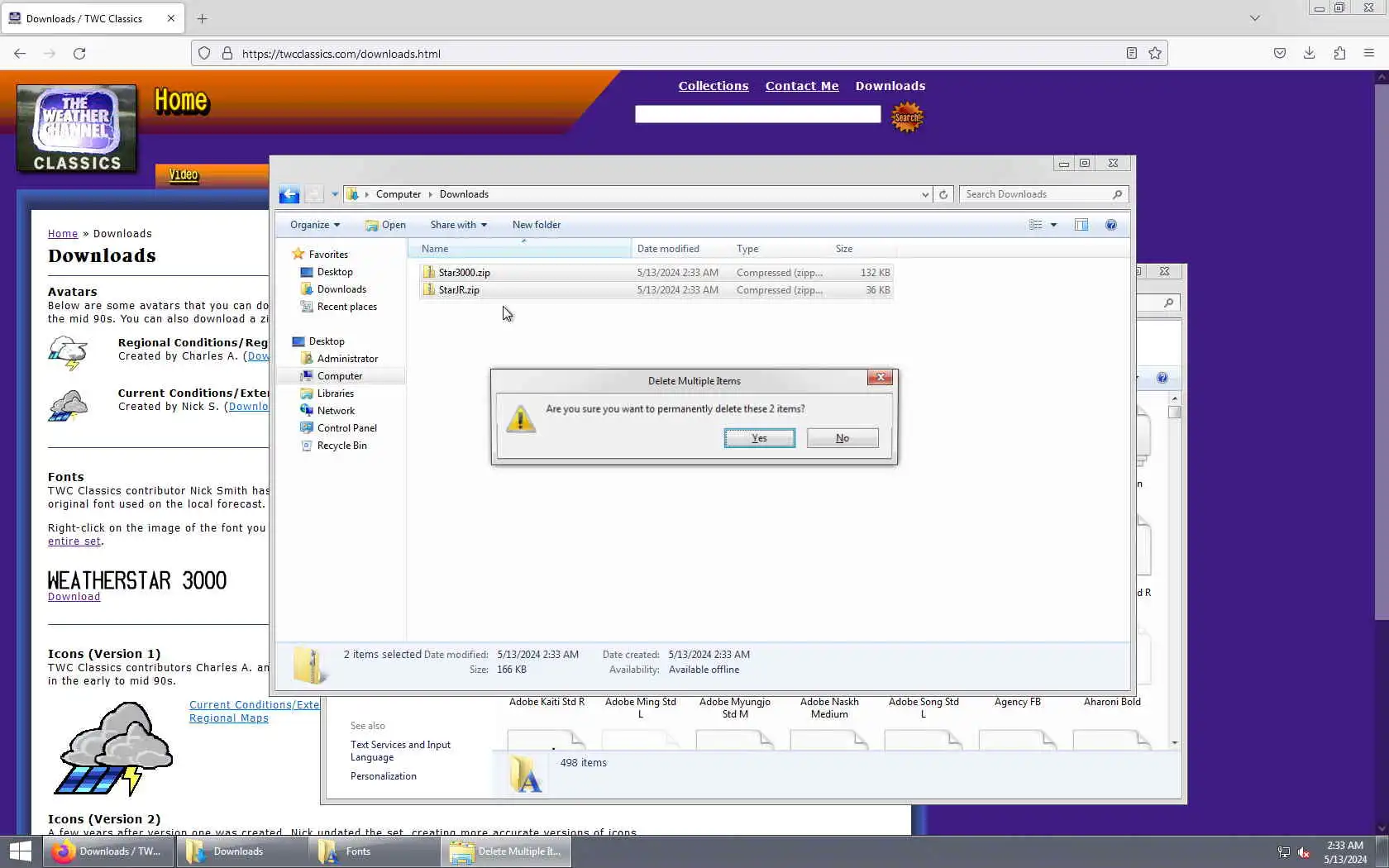Screen dimensions: 1389x868
Task: Click the orange Search button
Action: click(907, 117)
